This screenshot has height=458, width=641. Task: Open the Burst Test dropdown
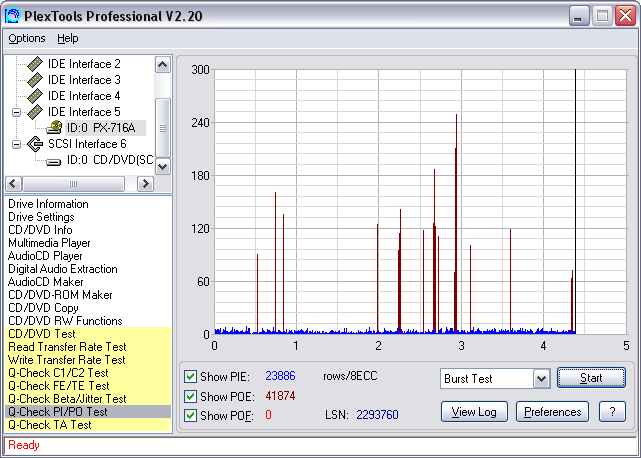pyautogui.click(x=541, y=379)
